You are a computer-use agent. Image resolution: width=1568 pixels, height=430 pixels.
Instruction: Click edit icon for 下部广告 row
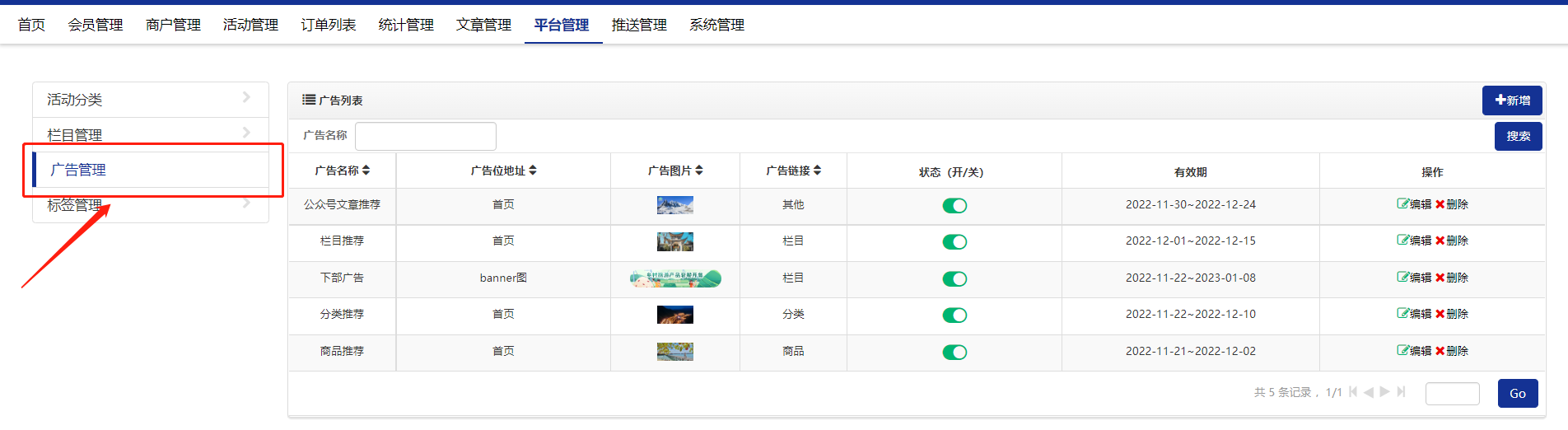click(x=1402, y=278)
